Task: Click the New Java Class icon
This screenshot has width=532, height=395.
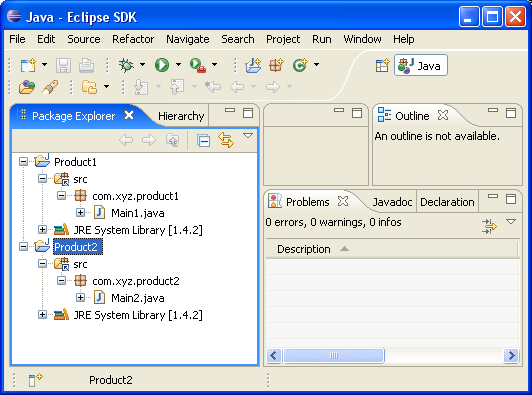Action: pos(300,65)
